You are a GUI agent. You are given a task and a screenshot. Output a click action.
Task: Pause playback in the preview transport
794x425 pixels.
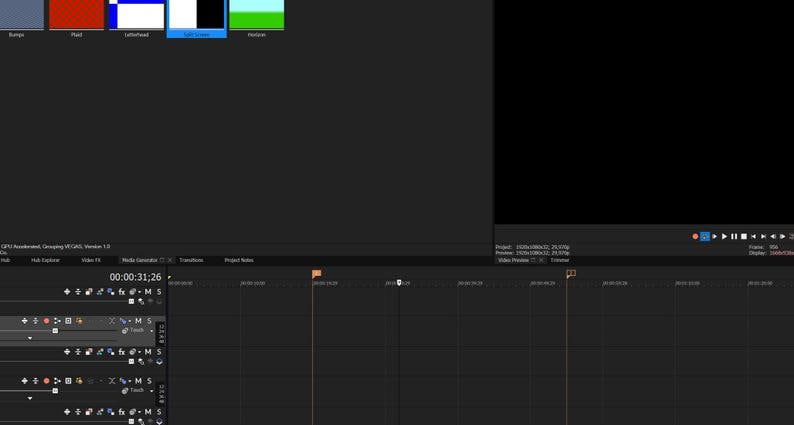click(x=734, y=237)
